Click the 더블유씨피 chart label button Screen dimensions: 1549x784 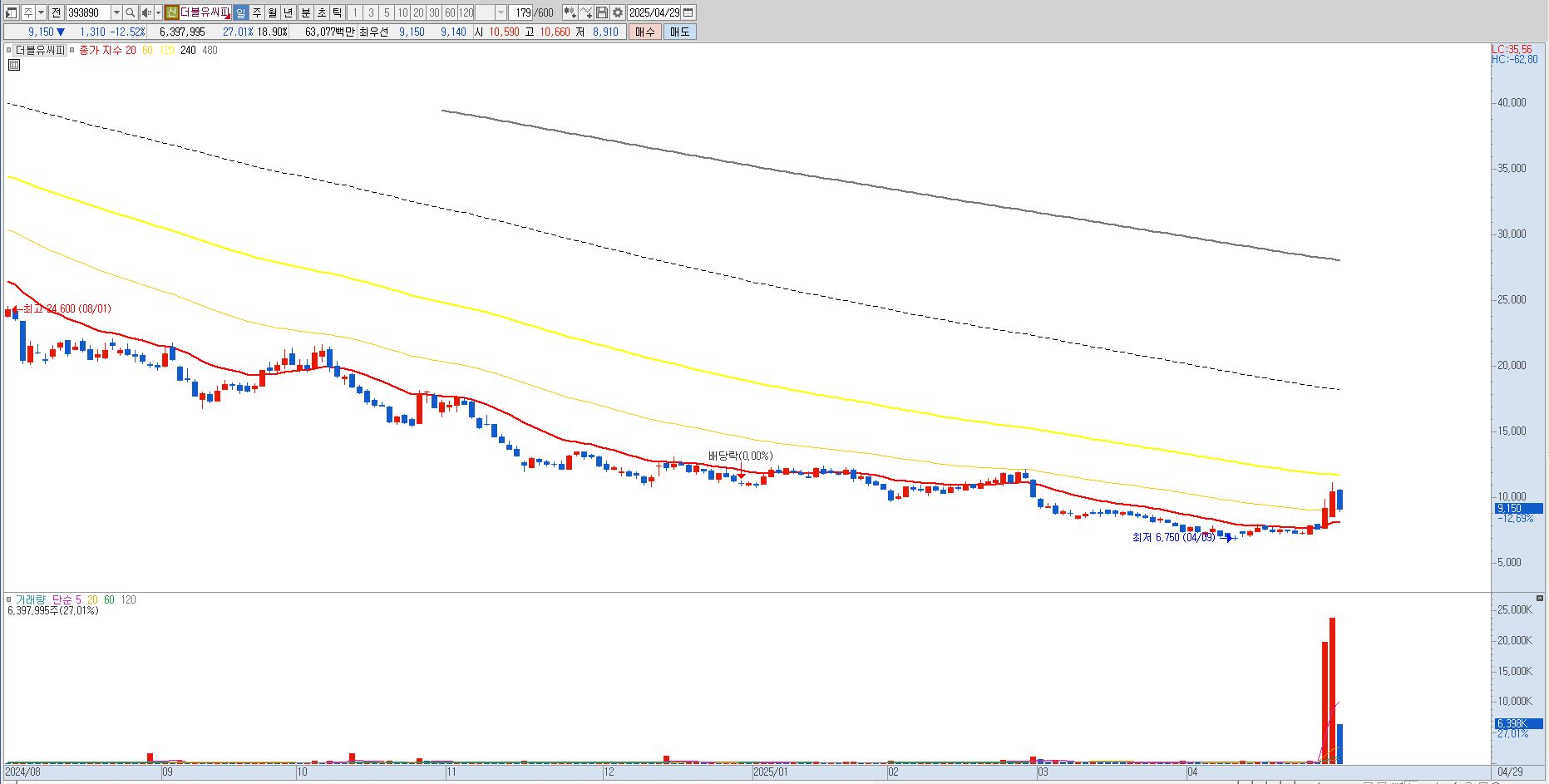pos(40,50)
